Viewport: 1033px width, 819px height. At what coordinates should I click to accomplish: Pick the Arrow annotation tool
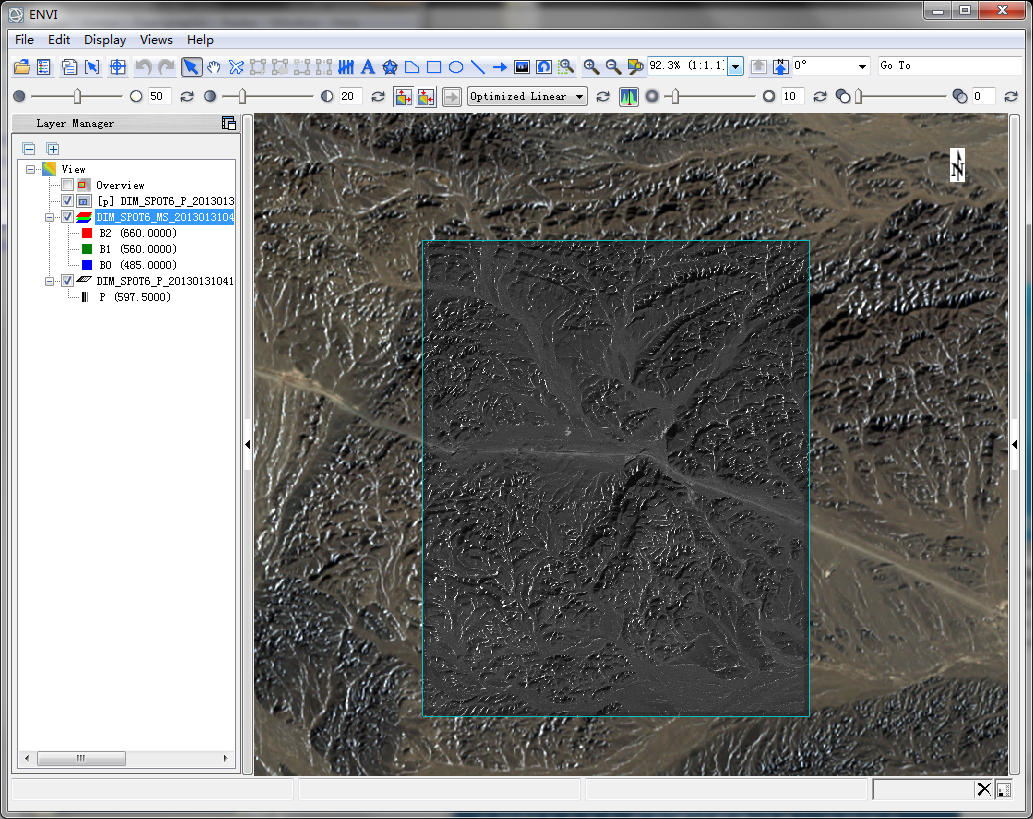click(500, 67)
